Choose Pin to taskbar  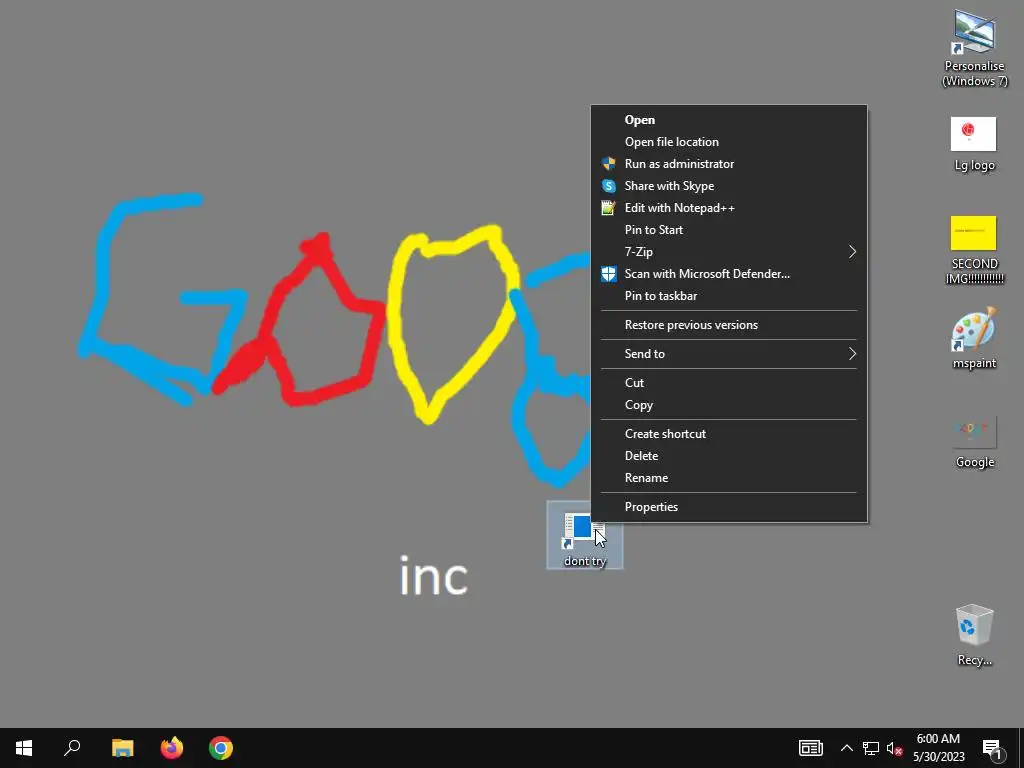pyautogui.click(x=729, y=296)
